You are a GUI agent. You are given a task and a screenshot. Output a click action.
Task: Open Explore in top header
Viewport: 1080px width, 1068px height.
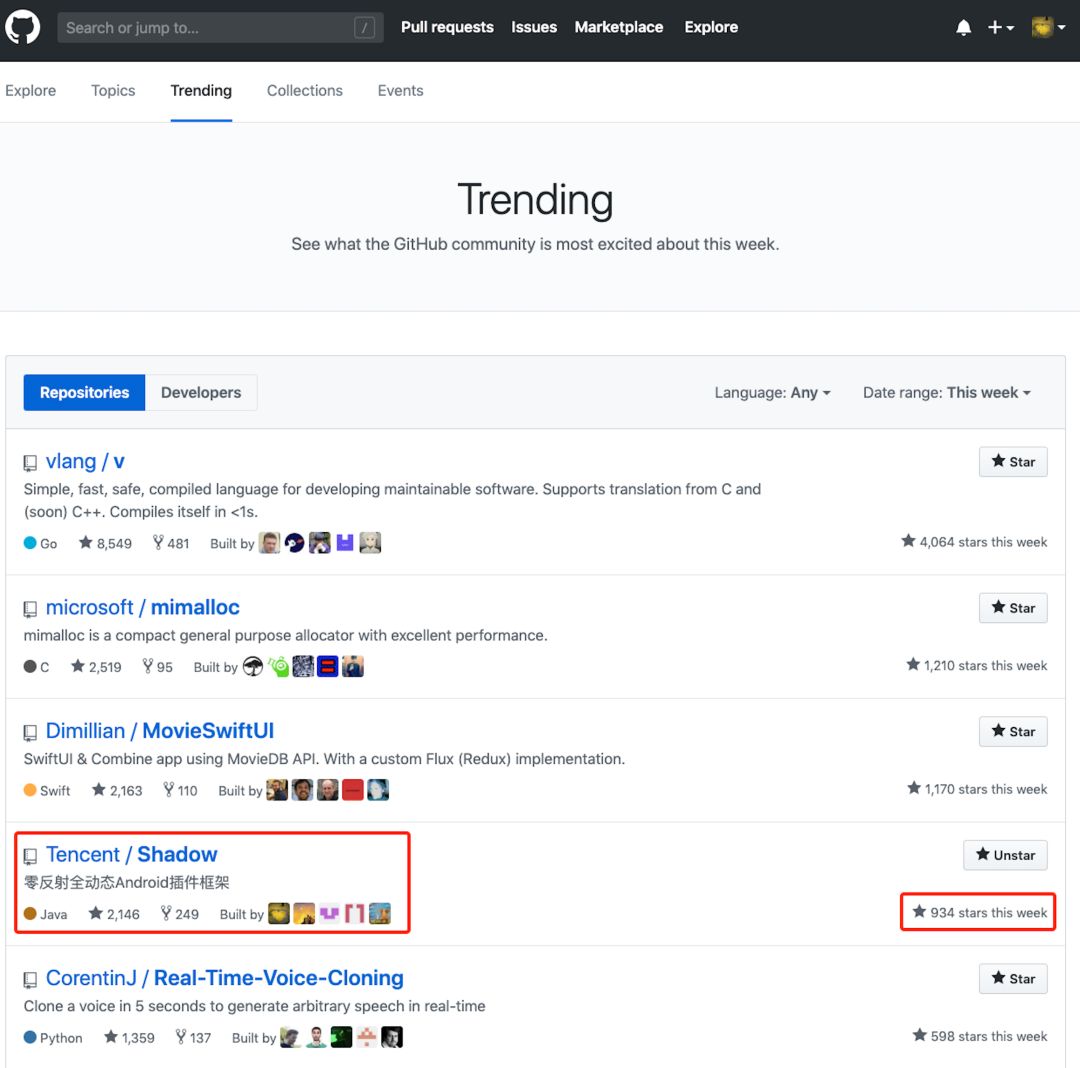(711, 28)
